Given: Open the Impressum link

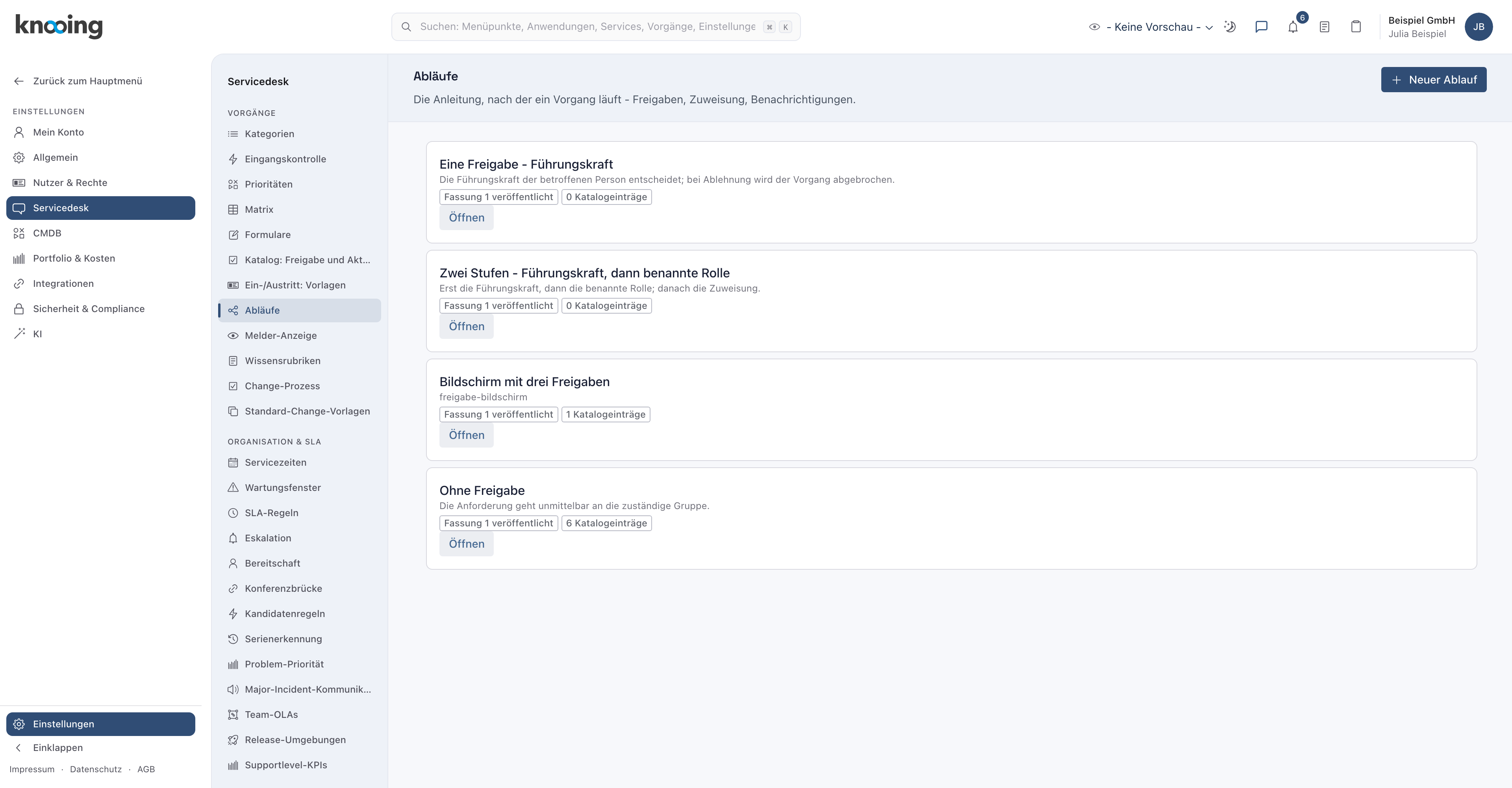Looking at the screenshot, I should tap(31, 769).
